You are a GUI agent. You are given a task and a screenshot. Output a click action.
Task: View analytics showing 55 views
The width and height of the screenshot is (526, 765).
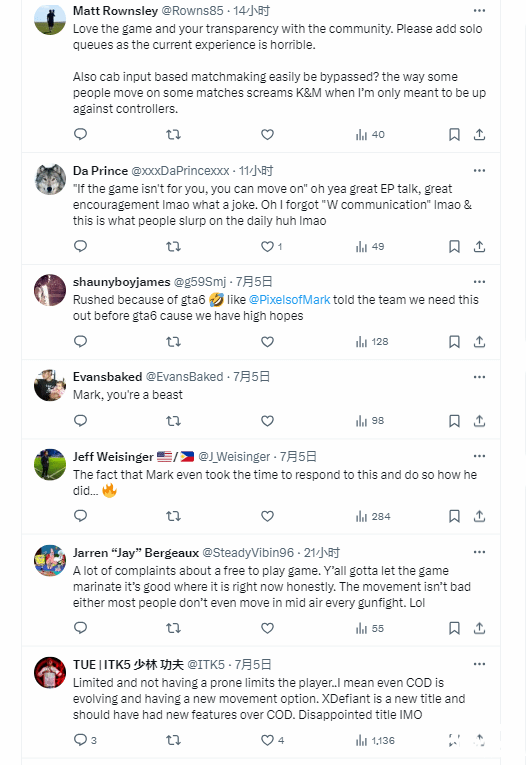tap(370, 628)
